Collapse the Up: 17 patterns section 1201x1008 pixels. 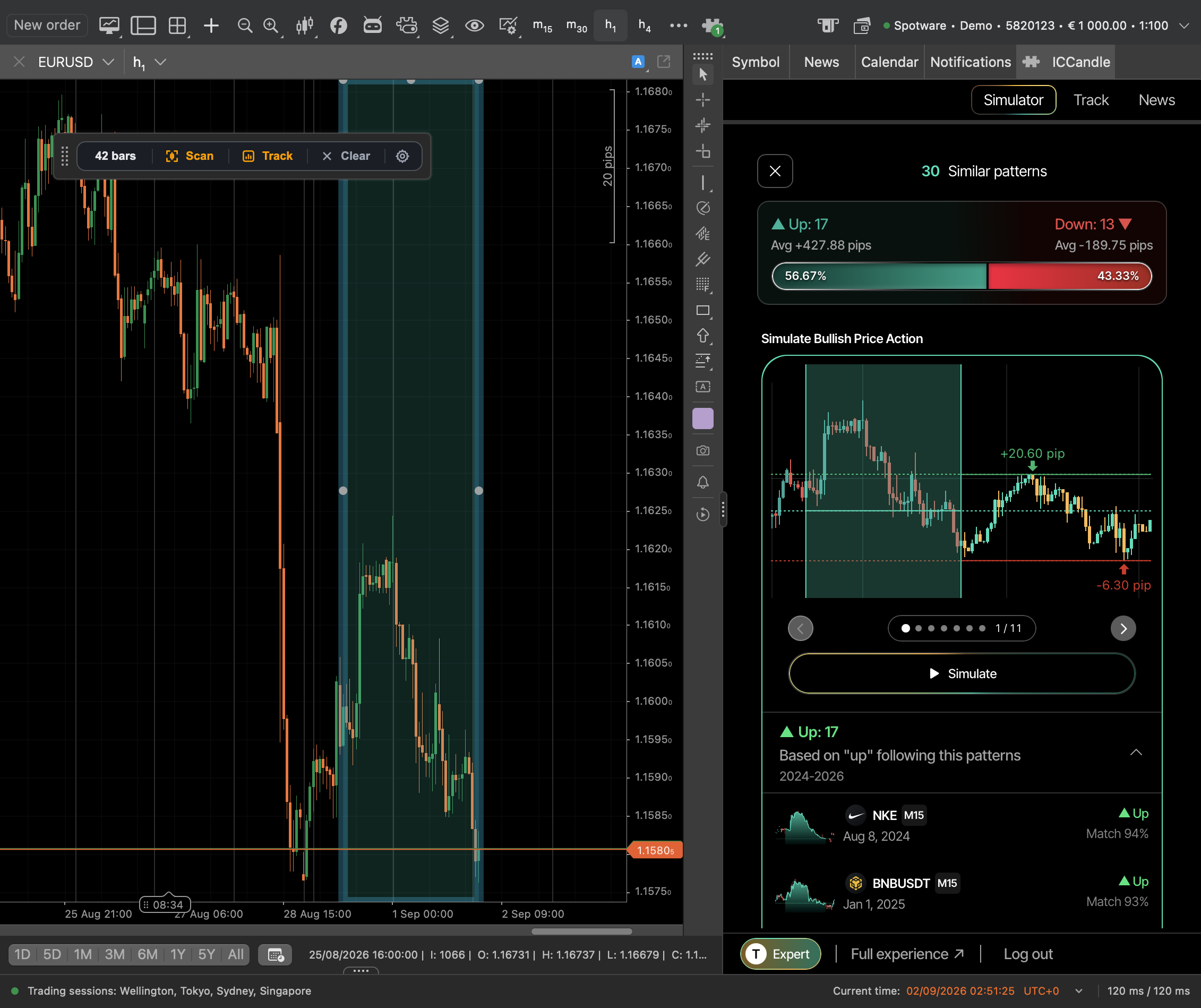1136,753
